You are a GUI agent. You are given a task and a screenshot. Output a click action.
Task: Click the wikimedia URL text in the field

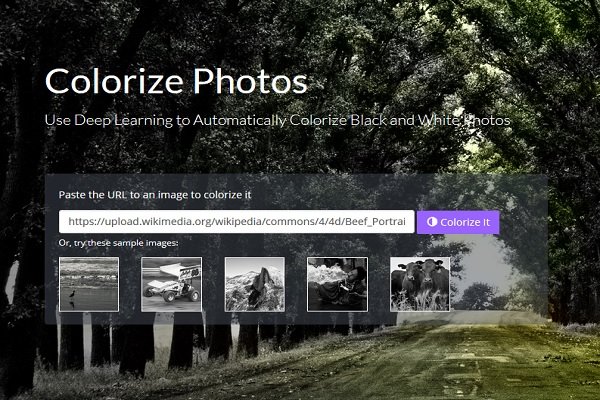tap(236, 222)
